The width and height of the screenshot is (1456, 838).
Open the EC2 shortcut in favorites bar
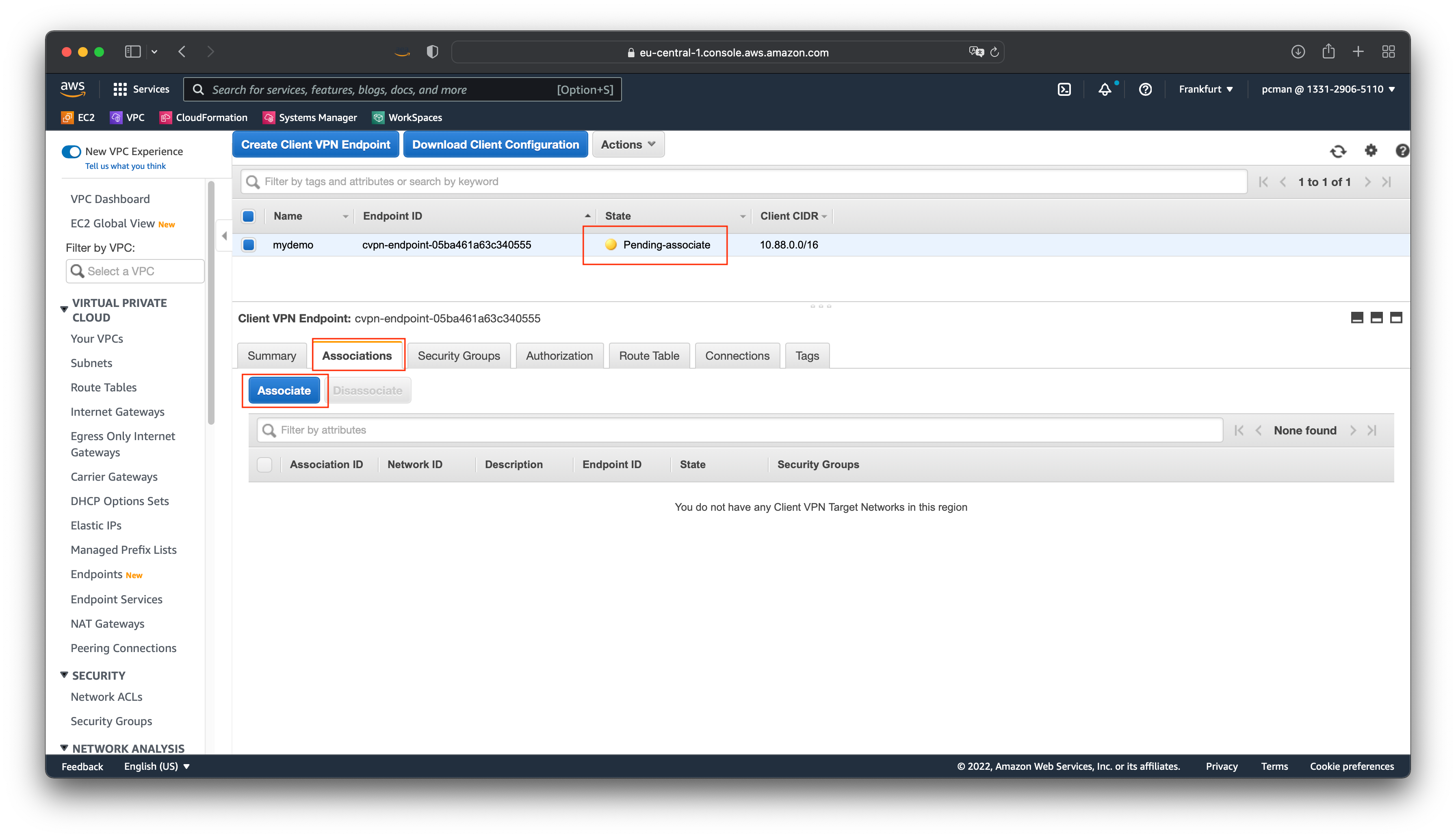click(78, 117)
